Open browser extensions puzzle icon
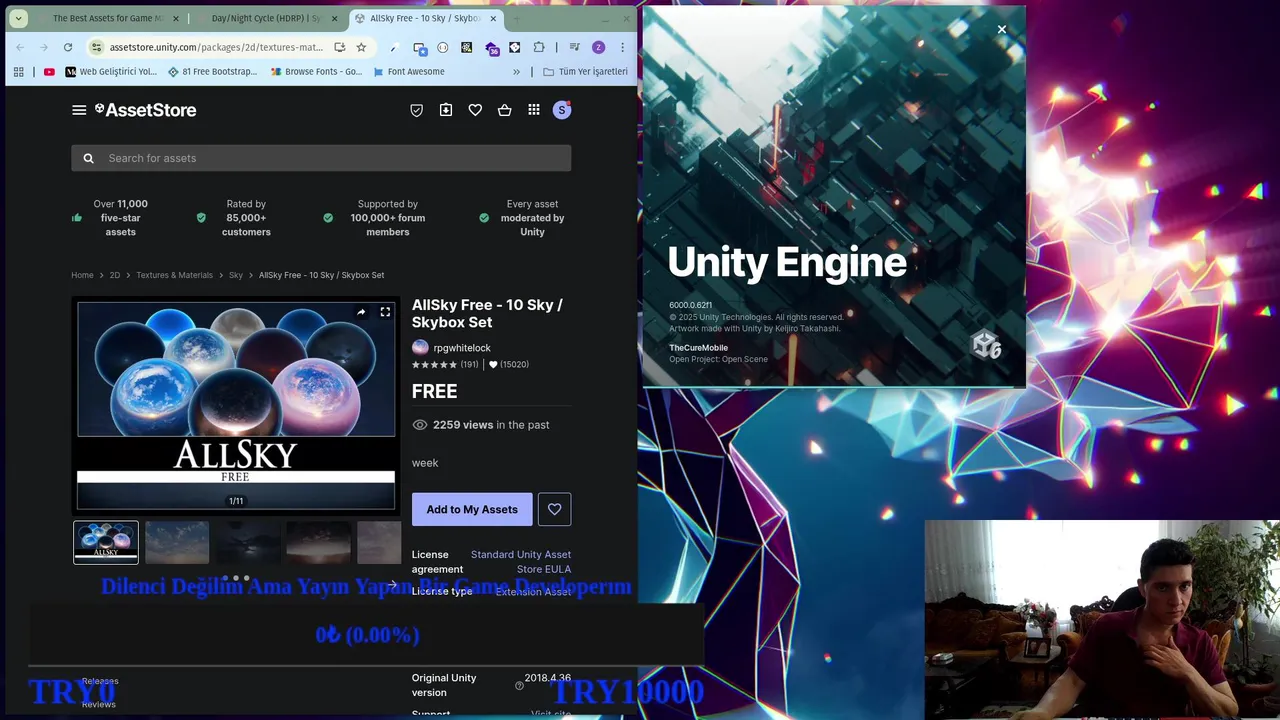This screenshot has width=1280, height=720. click(x=539, y=47)
